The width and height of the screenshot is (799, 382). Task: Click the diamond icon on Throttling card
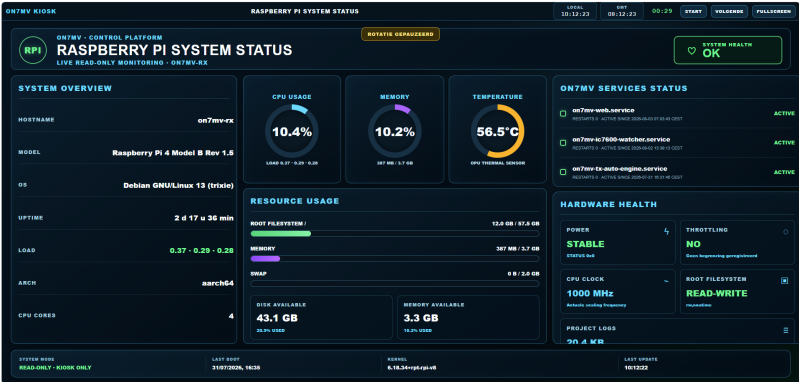click(x=785, y=231)
